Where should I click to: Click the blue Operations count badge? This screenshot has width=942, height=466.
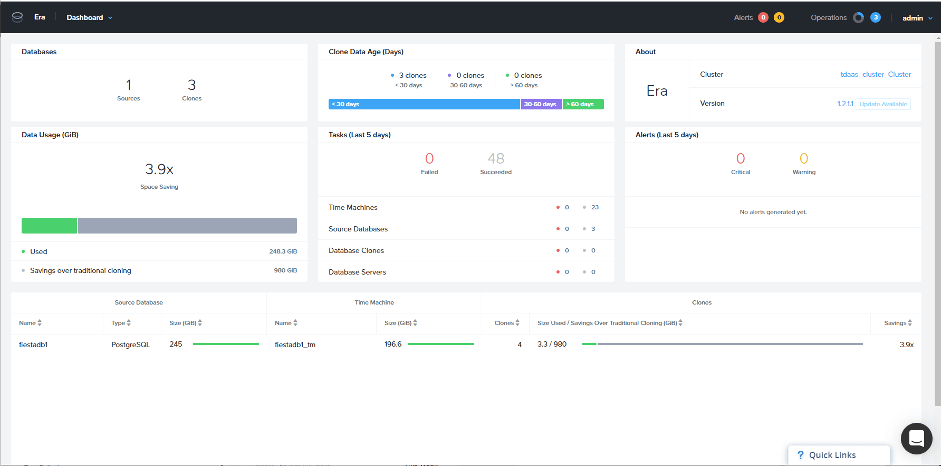(875, 18)
